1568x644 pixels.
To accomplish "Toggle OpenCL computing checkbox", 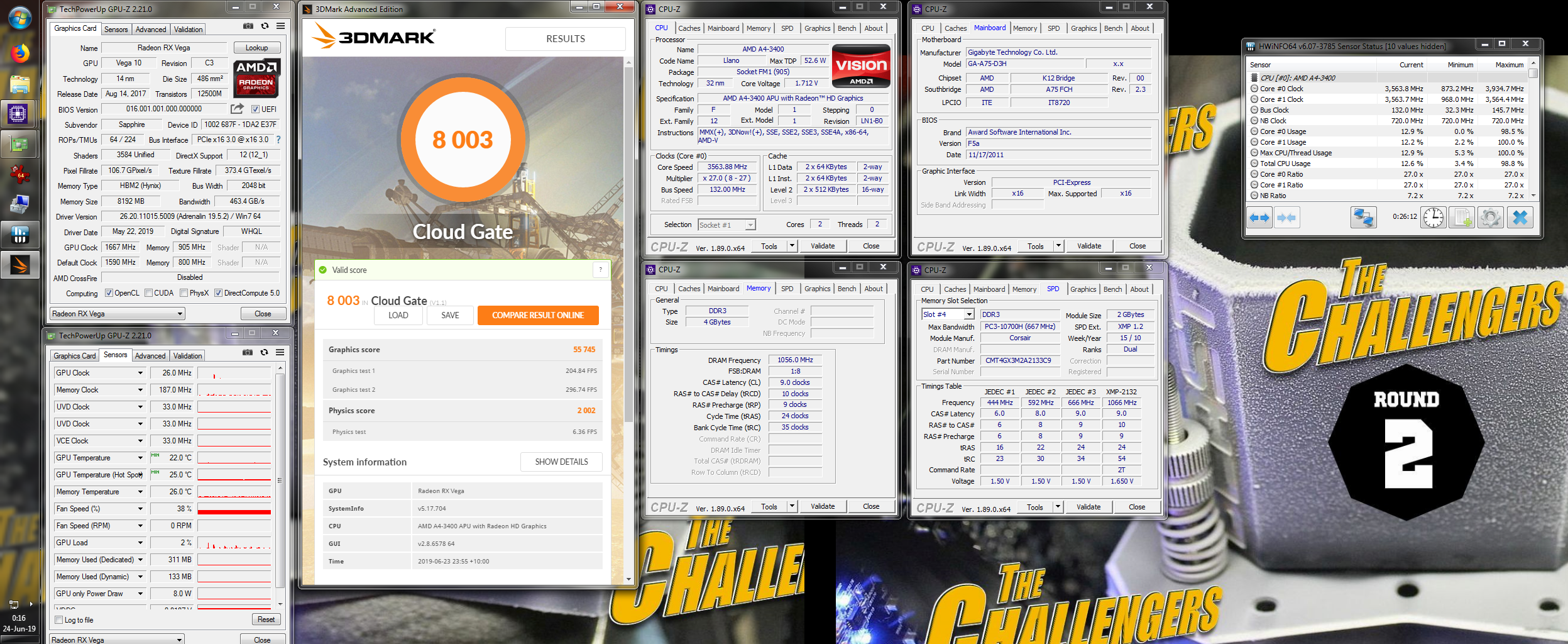I will pos(109,293).
